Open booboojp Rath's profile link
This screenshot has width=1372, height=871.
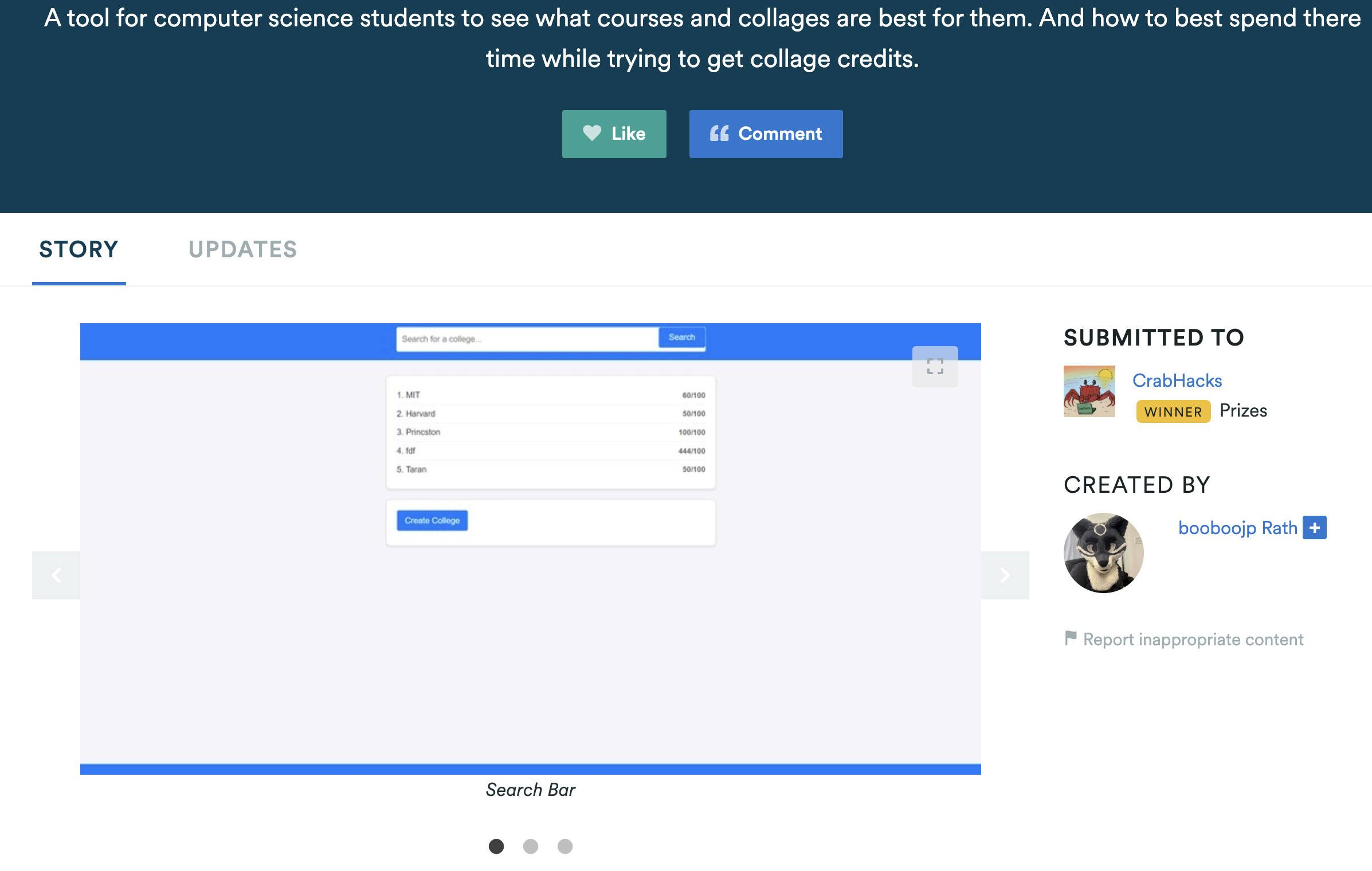pos(1237,528)
